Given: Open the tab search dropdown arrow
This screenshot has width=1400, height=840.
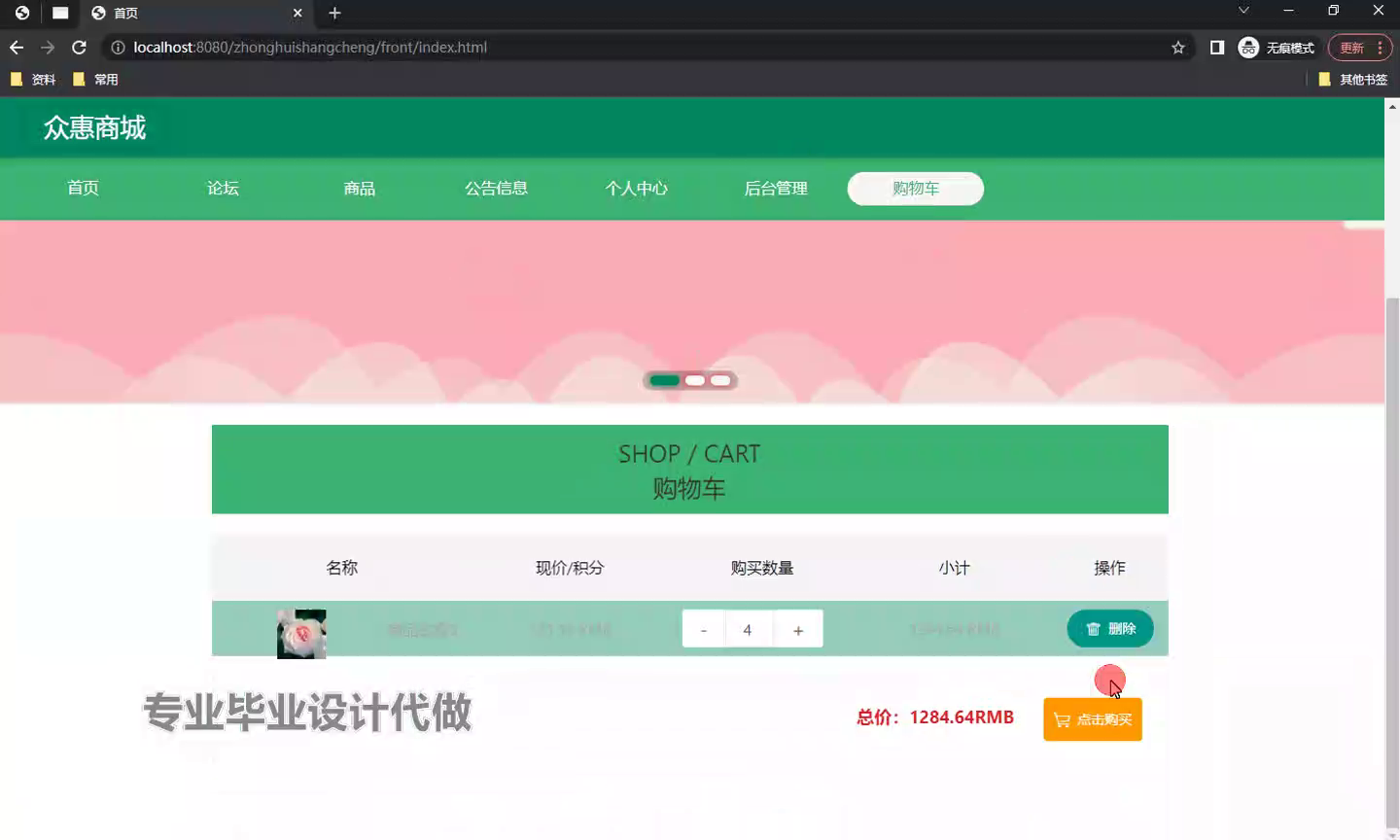Looking at the screenshot, I should (x=1242, y=11).
